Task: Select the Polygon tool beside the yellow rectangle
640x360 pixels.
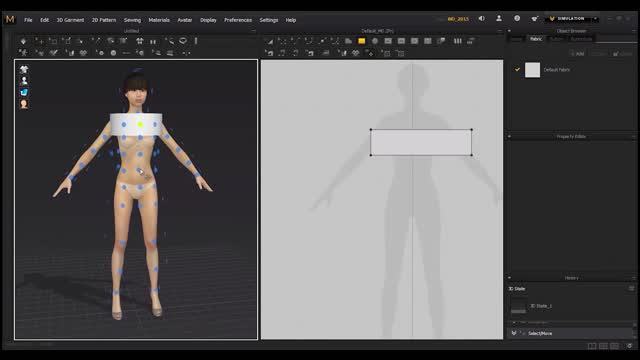Action: [349, 41]
